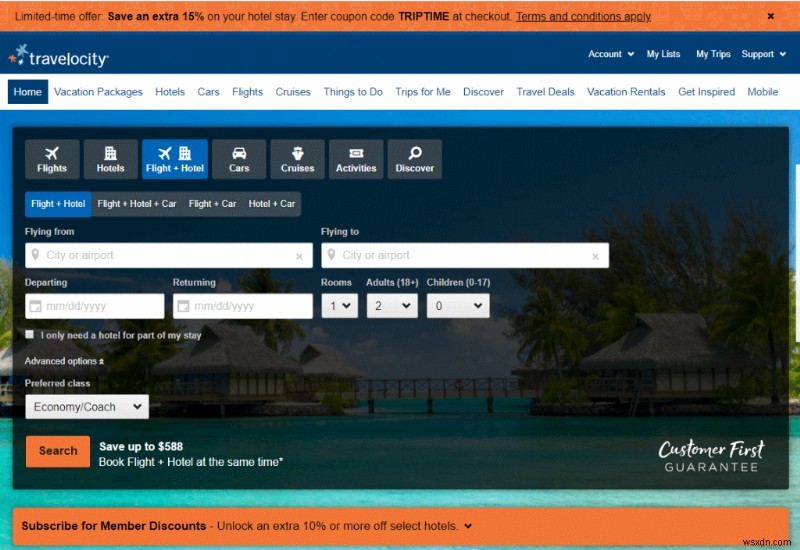Open Get Inspired in the nav bar
This screenshot has height=550, width=800.
tap(706, 92)
